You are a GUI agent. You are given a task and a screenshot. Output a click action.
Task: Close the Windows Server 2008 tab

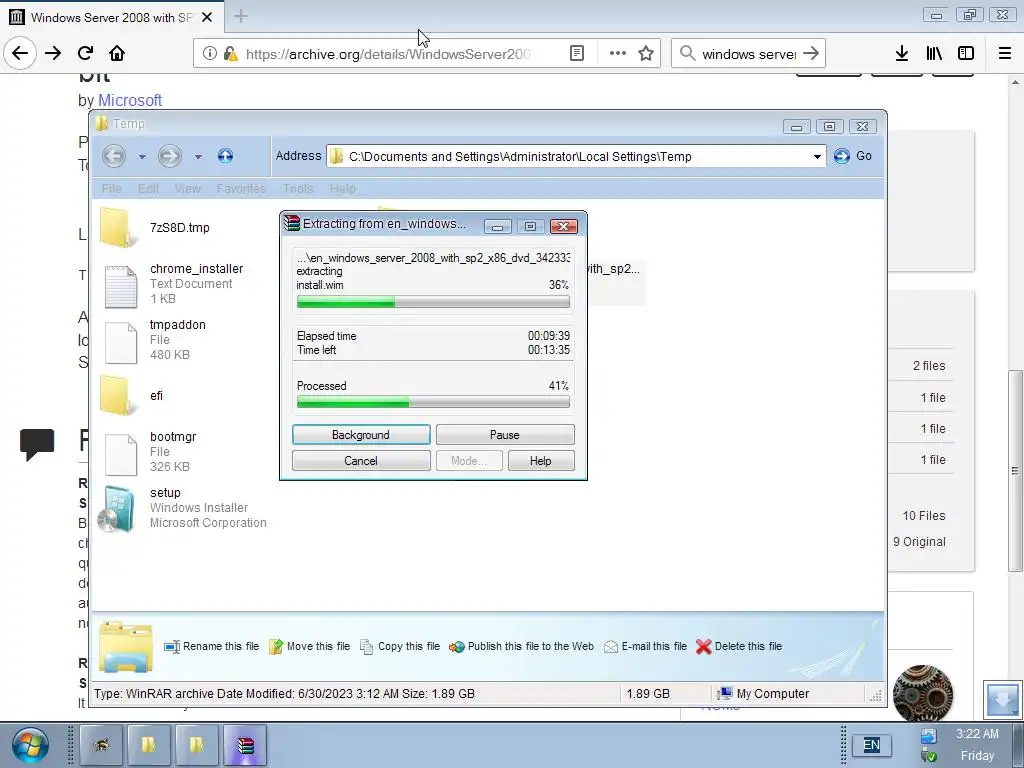207,17
